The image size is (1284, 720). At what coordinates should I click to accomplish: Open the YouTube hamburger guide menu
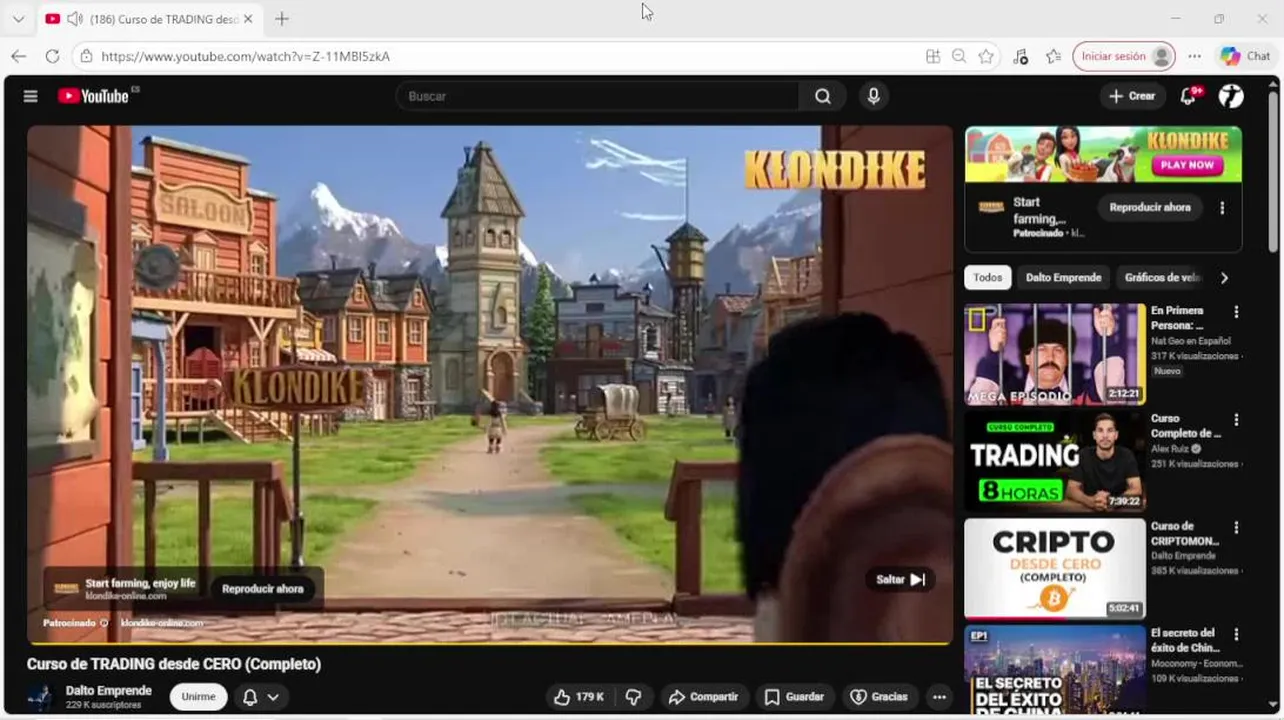tap(31, 96)
